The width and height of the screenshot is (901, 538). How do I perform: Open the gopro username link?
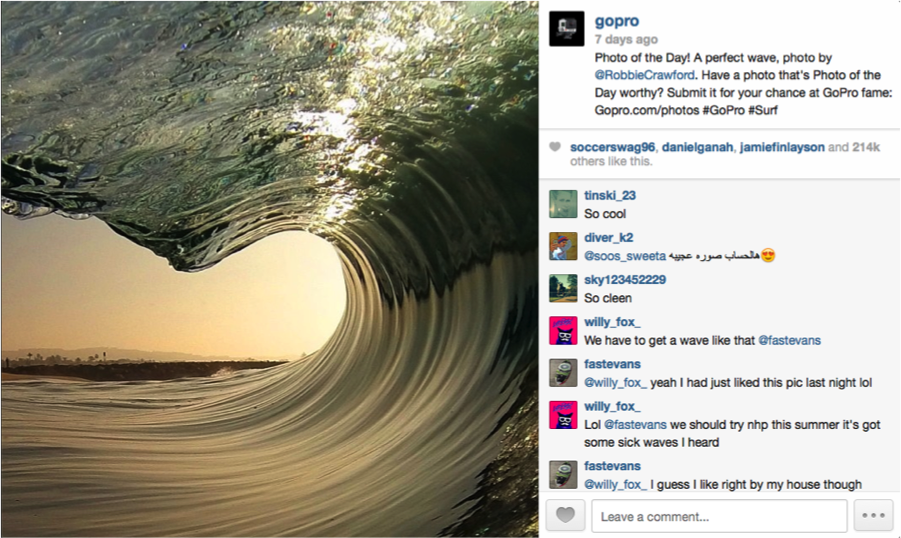[617, 21]
